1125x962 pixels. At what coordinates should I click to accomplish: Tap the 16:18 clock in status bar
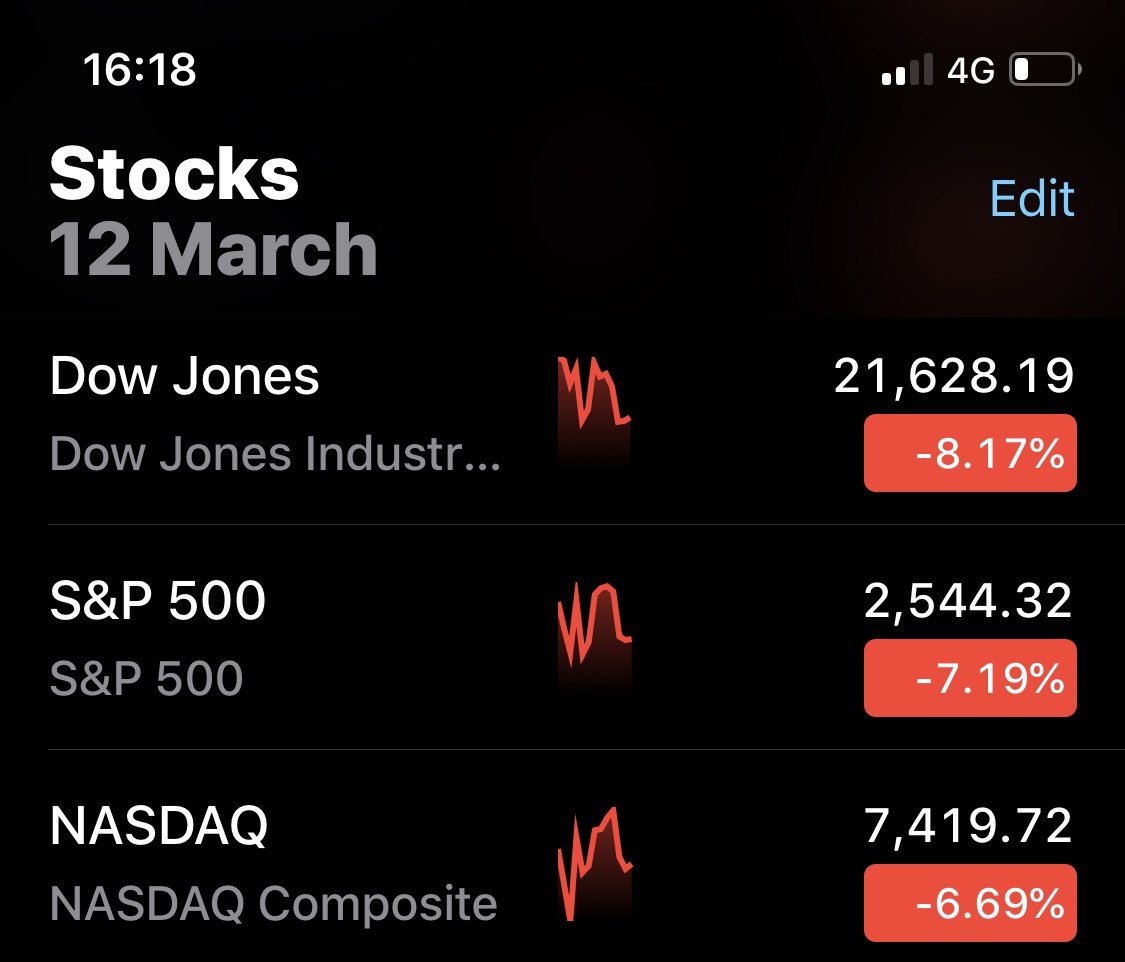click(x=139, y=70)
